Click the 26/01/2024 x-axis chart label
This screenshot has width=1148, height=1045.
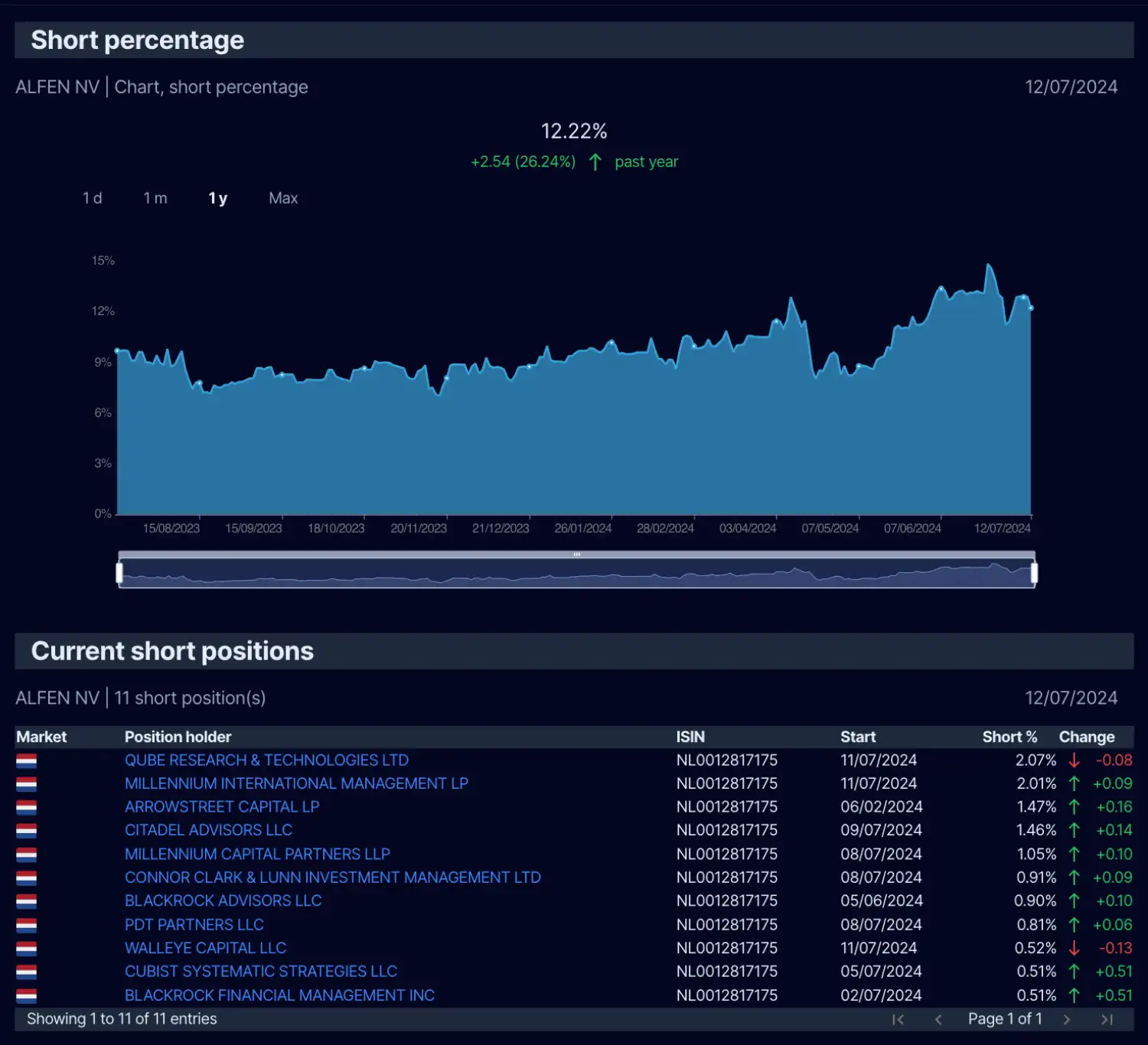pyautogui.click(x=583, y=529)
